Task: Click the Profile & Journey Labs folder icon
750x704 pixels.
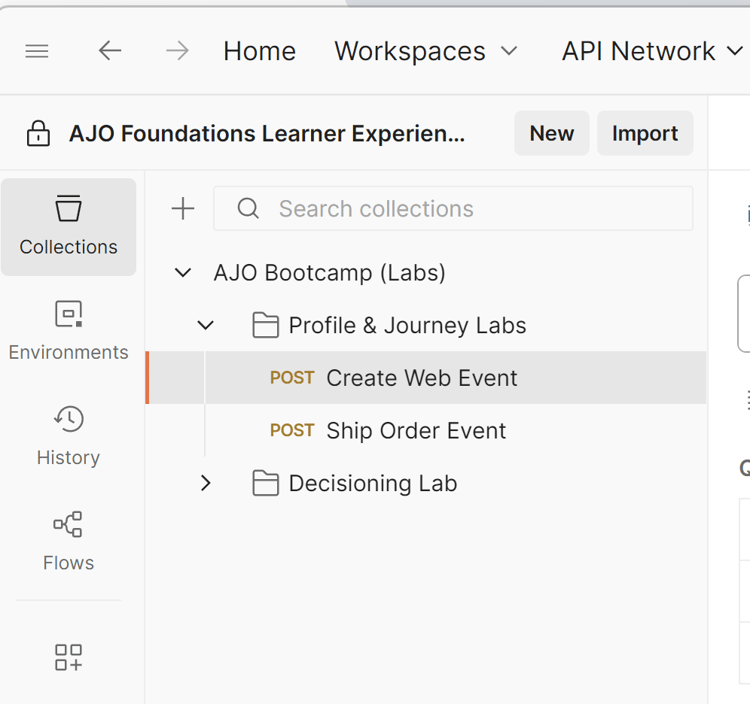Action: pyautogui.click(x=265, y=325)
